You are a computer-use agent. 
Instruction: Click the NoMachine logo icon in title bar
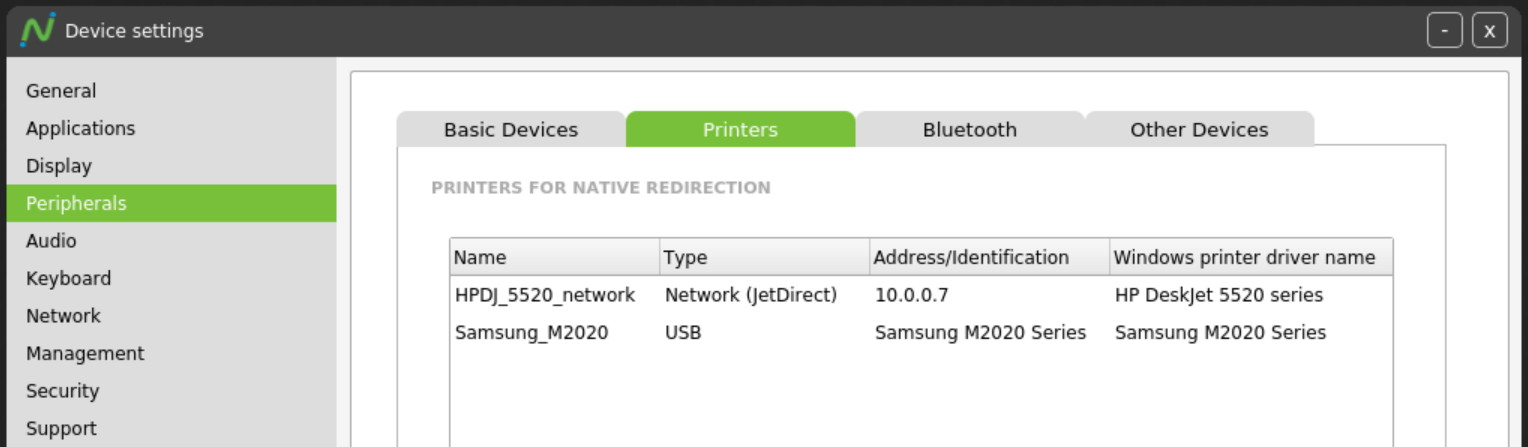click(37, 30)
